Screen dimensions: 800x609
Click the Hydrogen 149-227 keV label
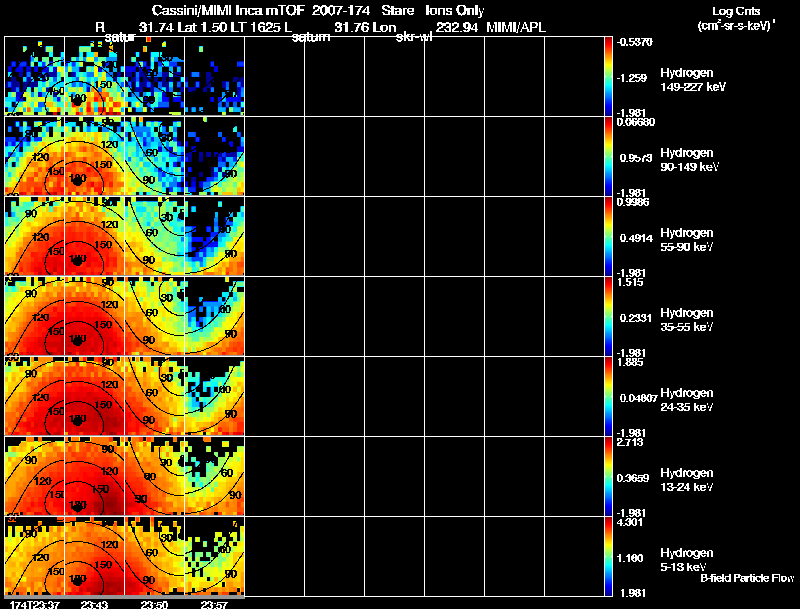693,80
